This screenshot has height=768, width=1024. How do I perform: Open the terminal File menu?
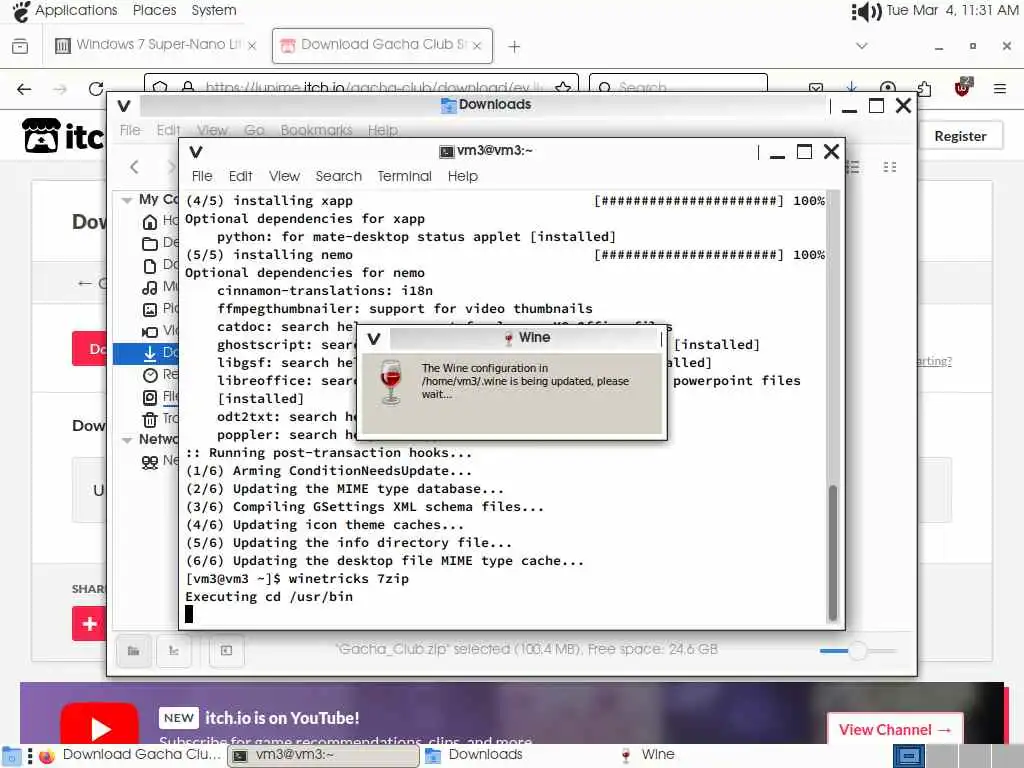tap(202, 176)
